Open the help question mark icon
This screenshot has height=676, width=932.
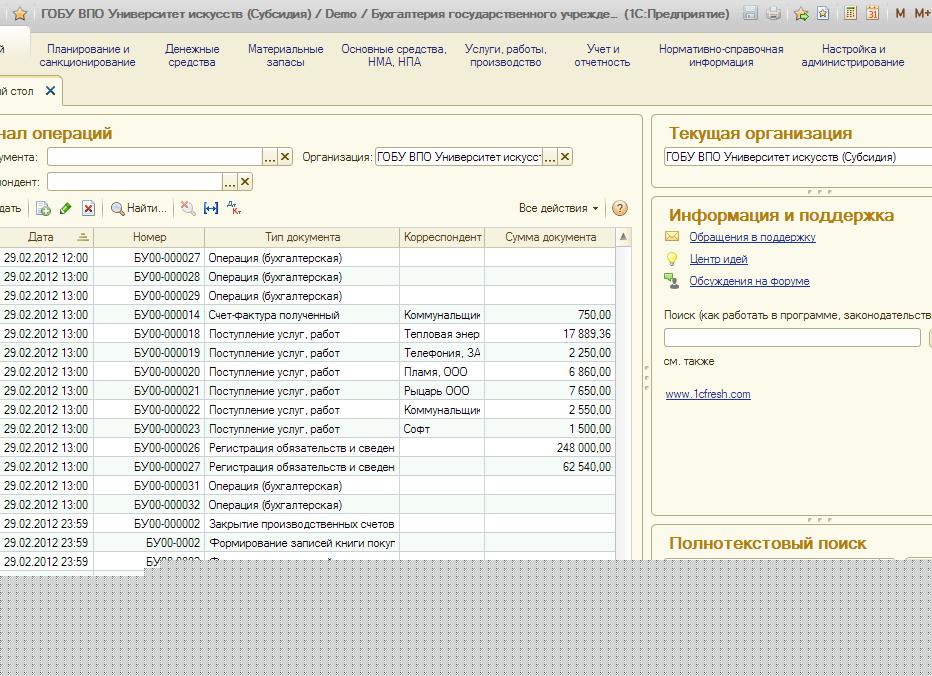coord(619,208)
